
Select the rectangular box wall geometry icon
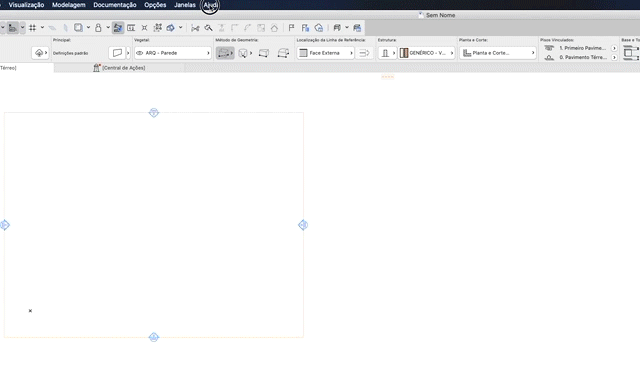(264, 53)
